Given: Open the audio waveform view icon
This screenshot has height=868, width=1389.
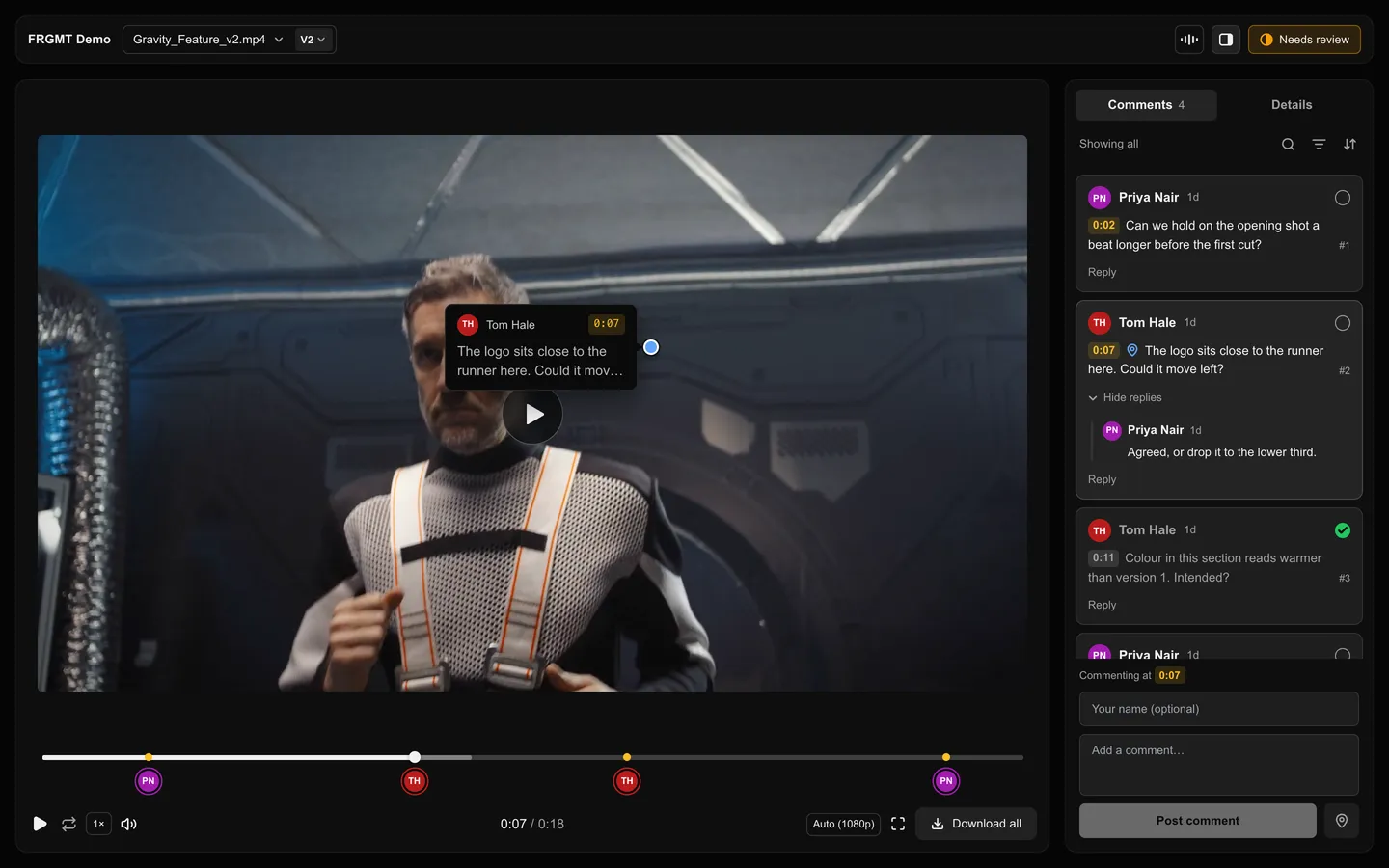Looking at the screenshot, I should (1189, 40).
